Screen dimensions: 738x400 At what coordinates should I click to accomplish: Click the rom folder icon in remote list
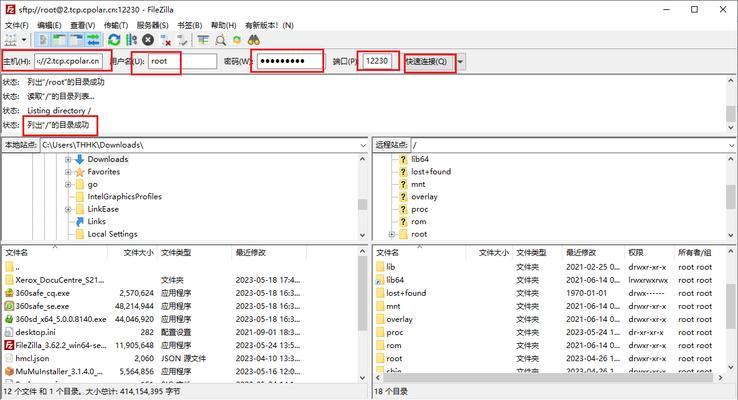(x=380, y=345)
